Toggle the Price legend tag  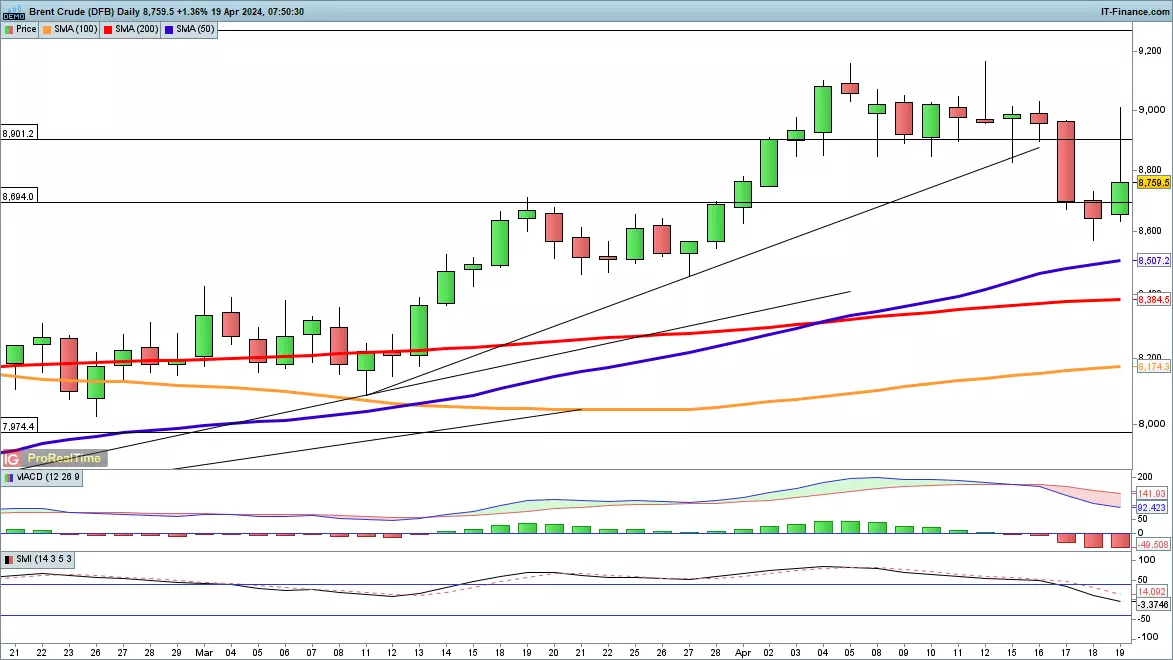20,29
